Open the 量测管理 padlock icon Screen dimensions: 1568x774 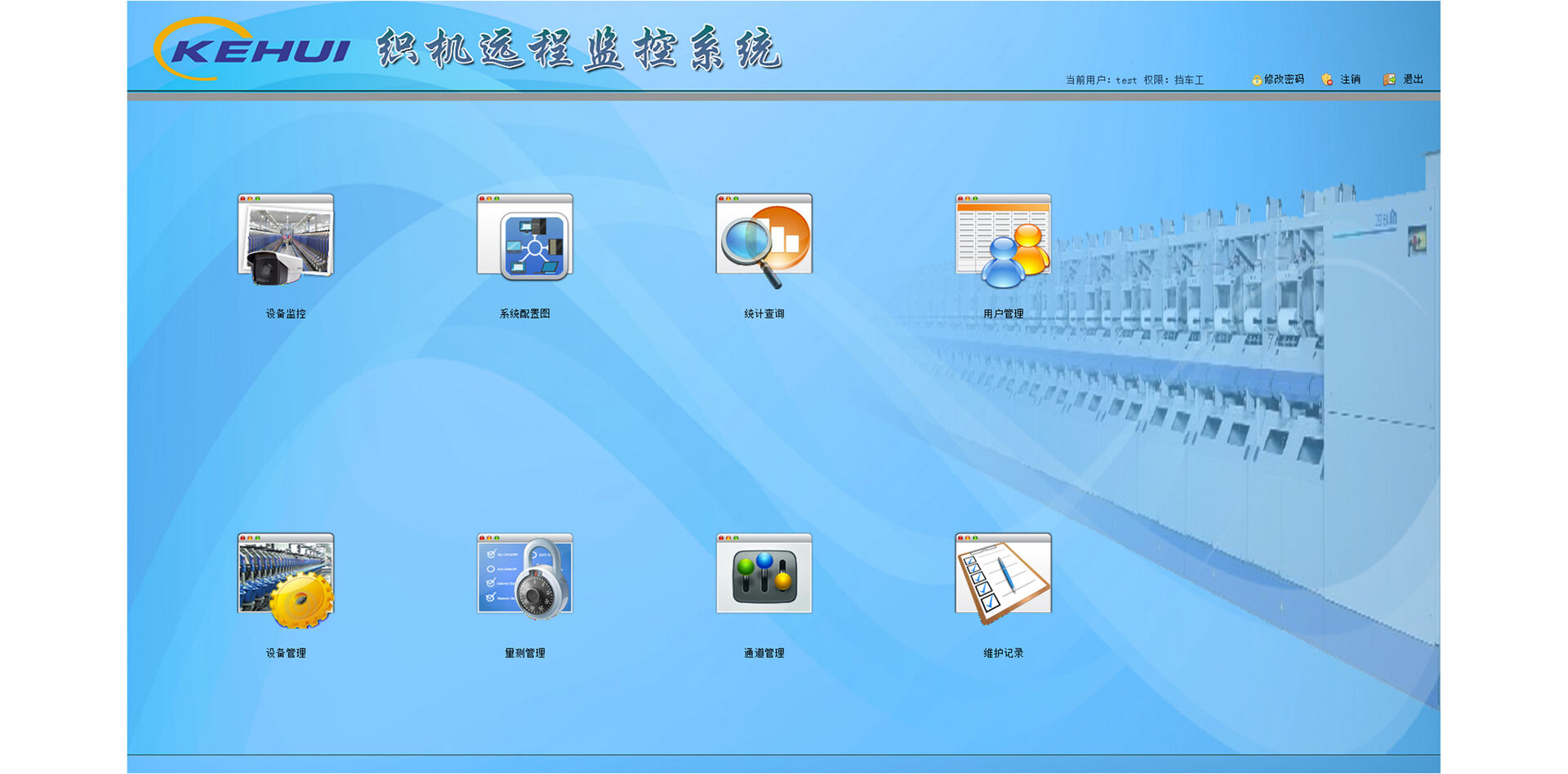pos(524,577)
